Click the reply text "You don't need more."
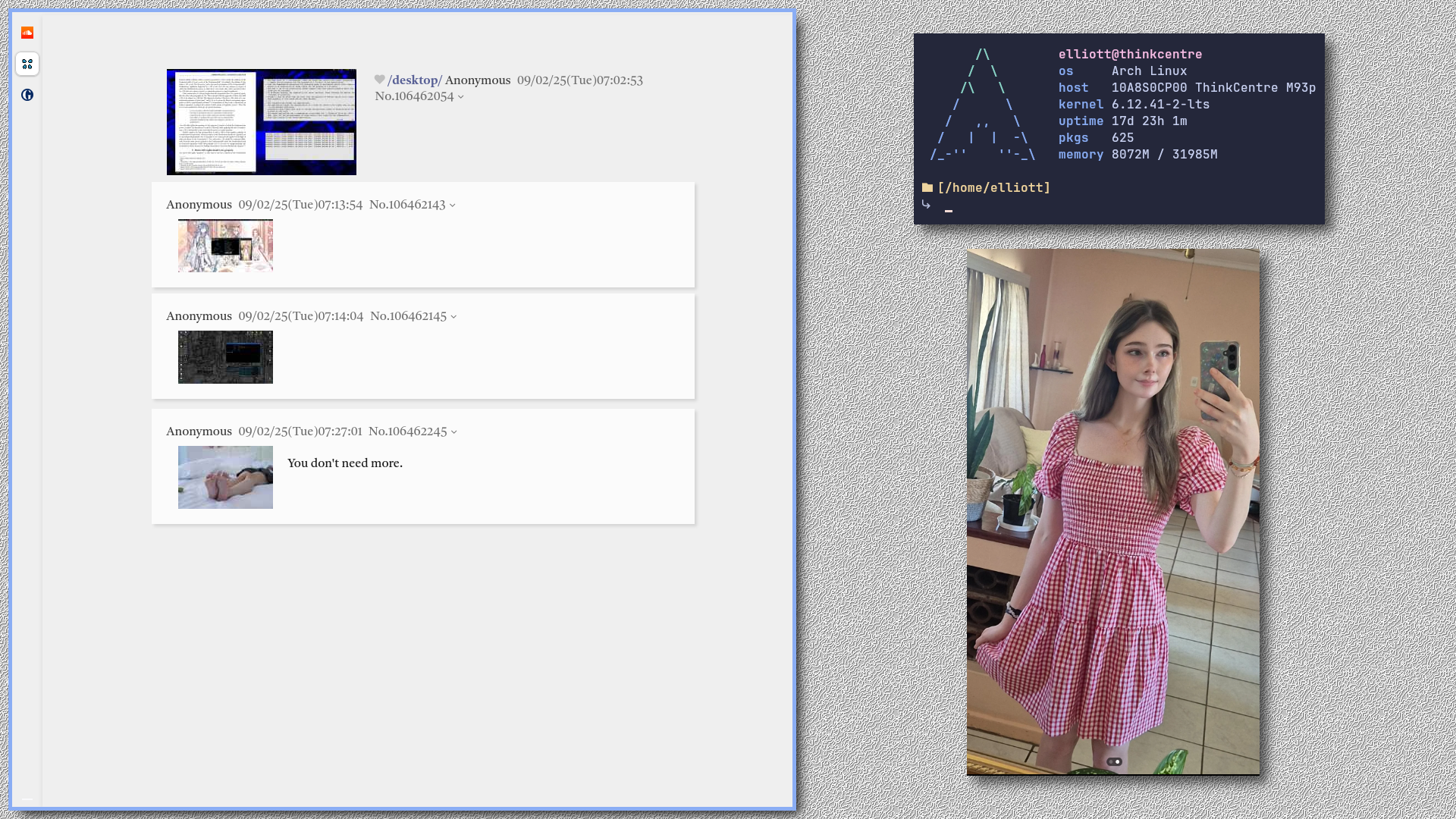 345,463
